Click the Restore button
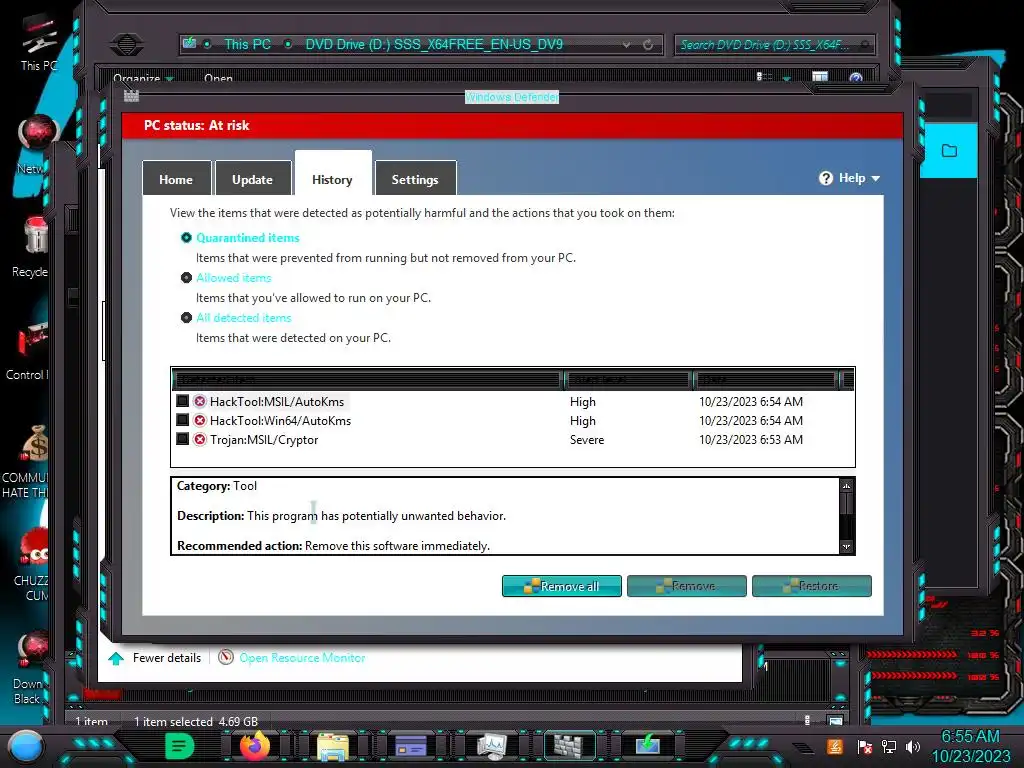Image resolution: width=1024 pixels, height=768 pixels. pyautogui.click(x=812, y=586)
